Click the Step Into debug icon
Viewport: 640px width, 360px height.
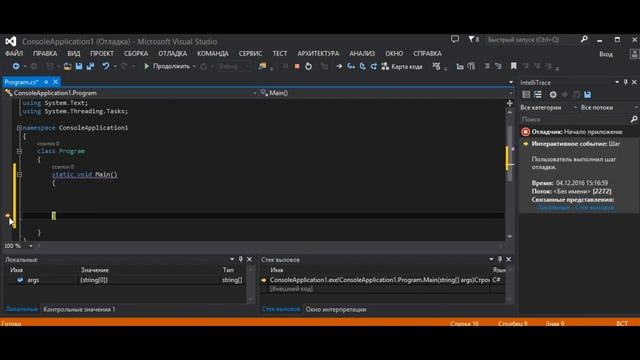click(x=351, y=66)
